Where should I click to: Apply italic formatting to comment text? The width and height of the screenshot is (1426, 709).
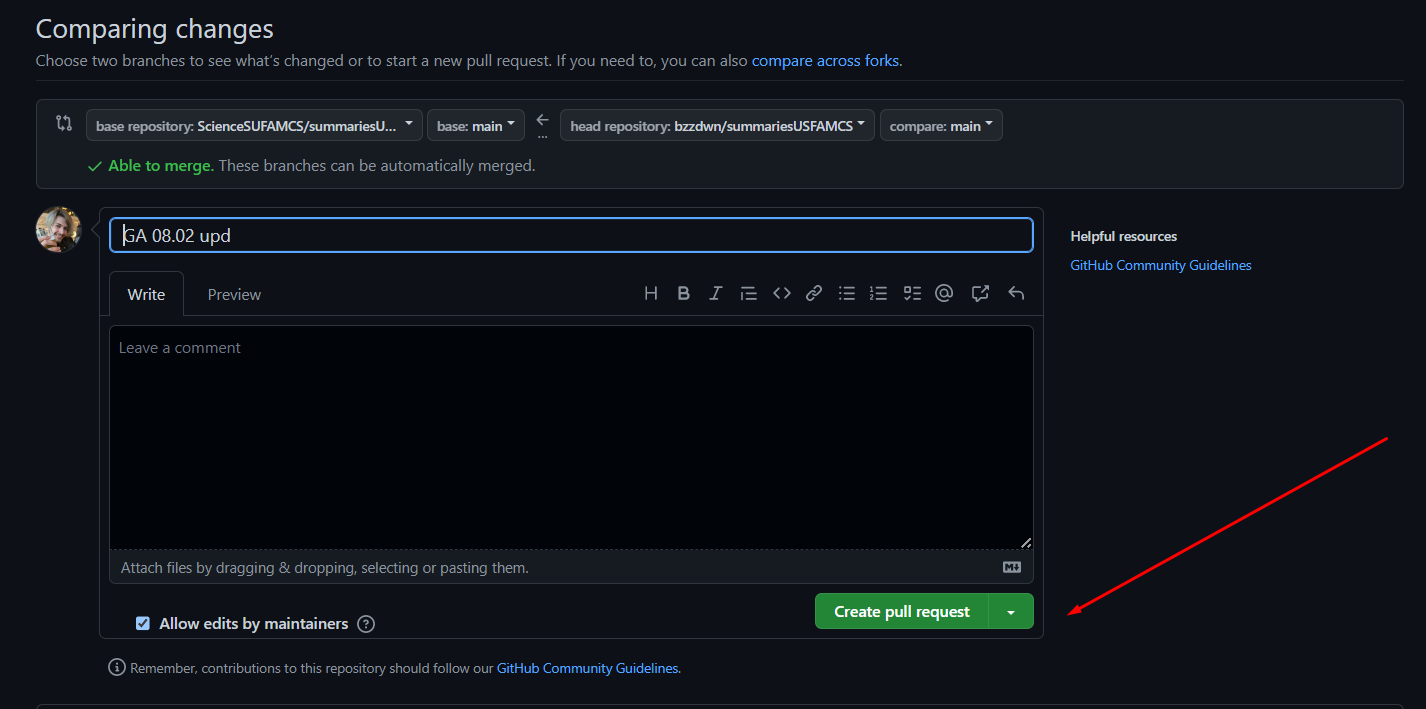715,293
